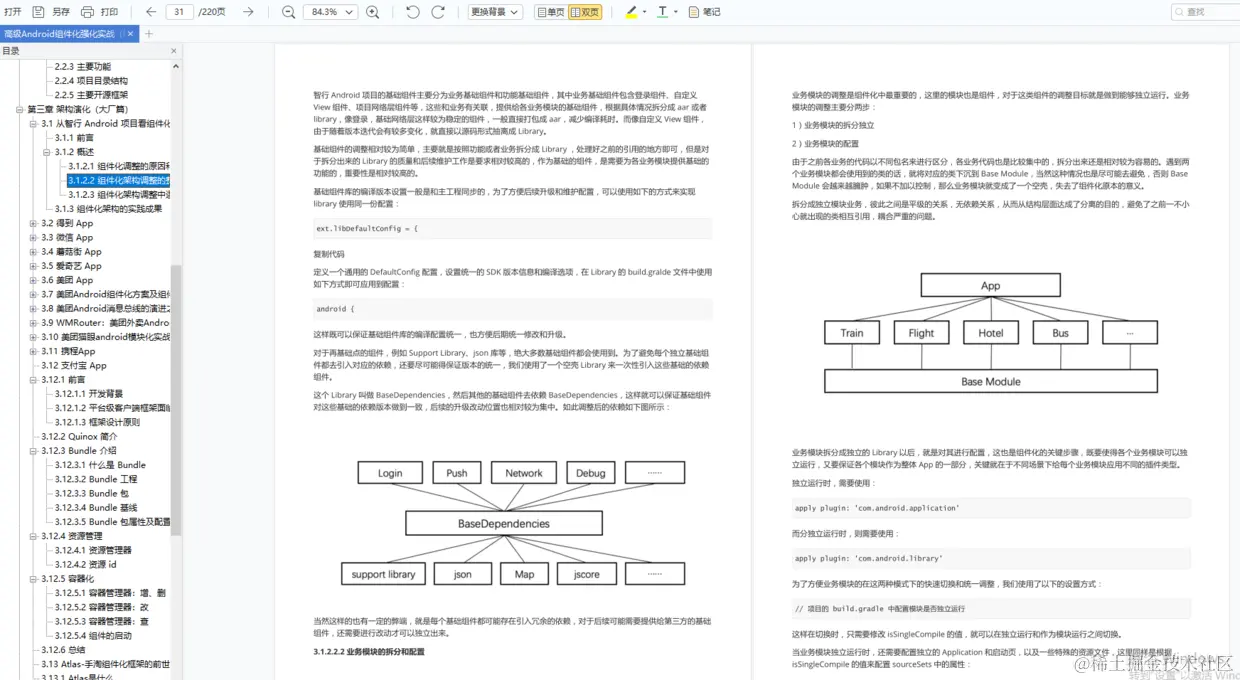The image size is (1240, 680).
Task: Select the text underline T tool
Action: pos(662,12)
